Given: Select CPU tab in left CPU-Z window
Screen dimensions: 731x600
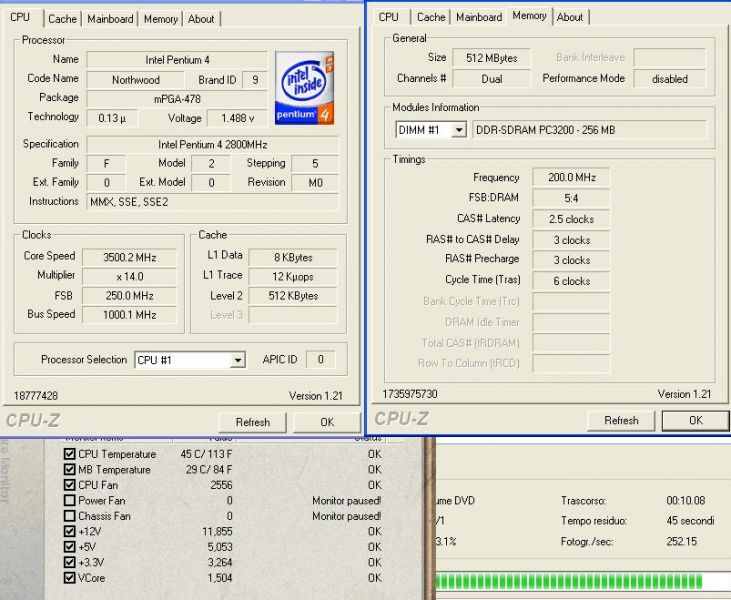Looking at the screenshot, I should pos(20,17).
